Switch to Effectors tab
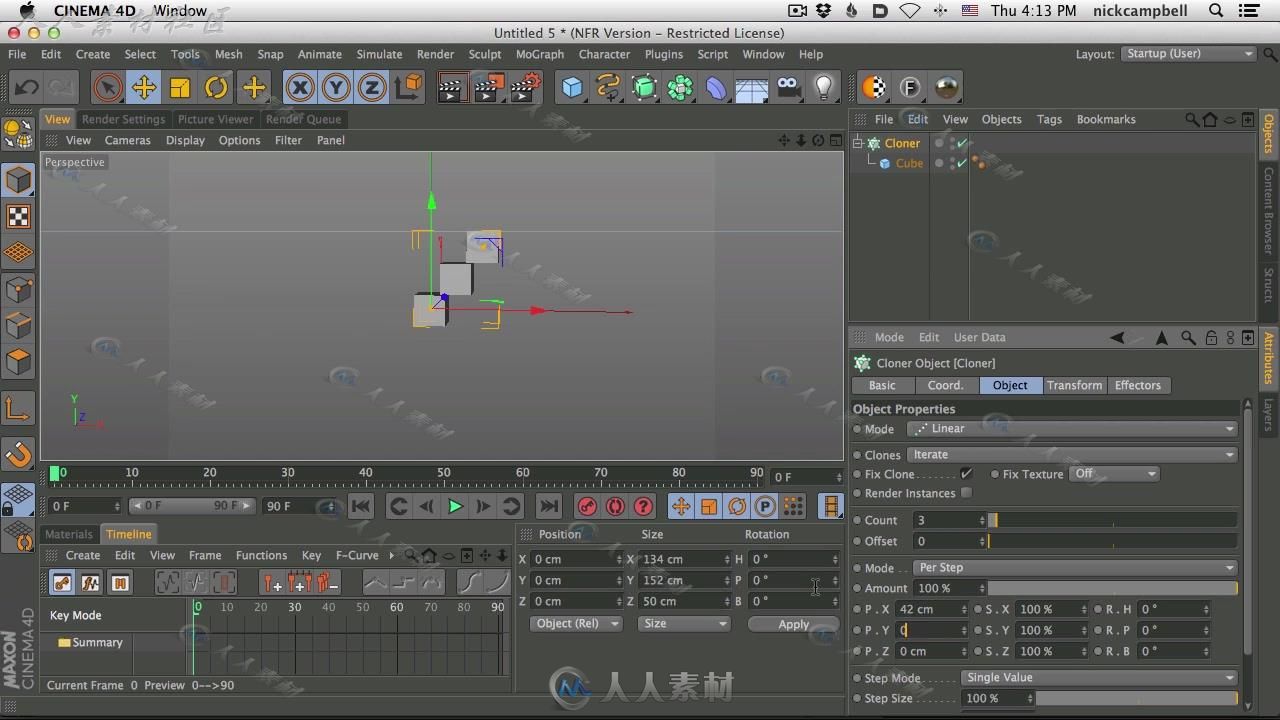1280x720 pixels. click(1138, 385)
